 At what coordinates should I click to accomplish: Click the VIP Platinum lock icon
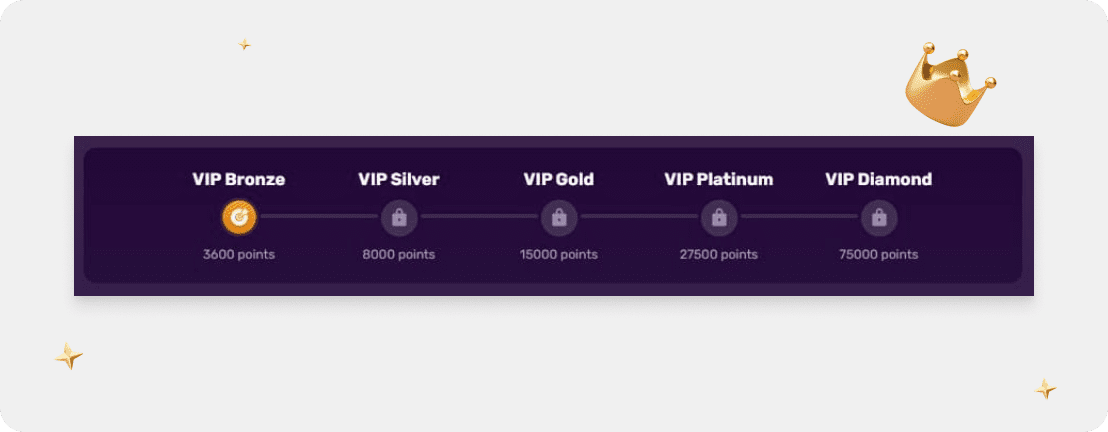(x=719, y=216)
